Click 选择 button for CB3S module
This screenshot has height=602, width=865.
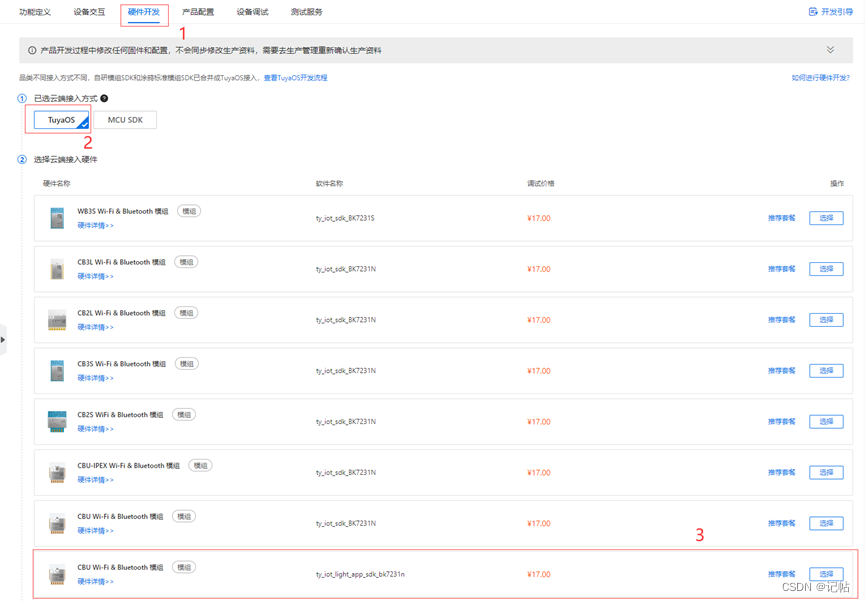826,370
